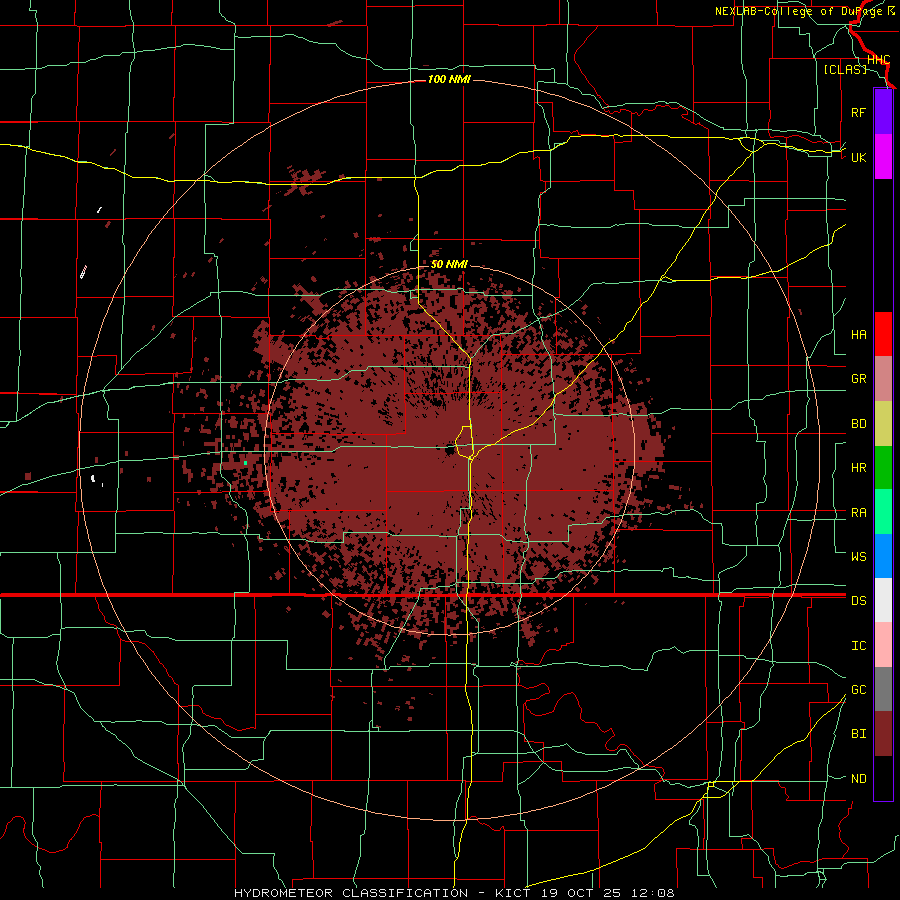Click the IC light-pink legend swatch
Image resolution: width=900 pixels, height=900 pixels.
coord(883,645)
